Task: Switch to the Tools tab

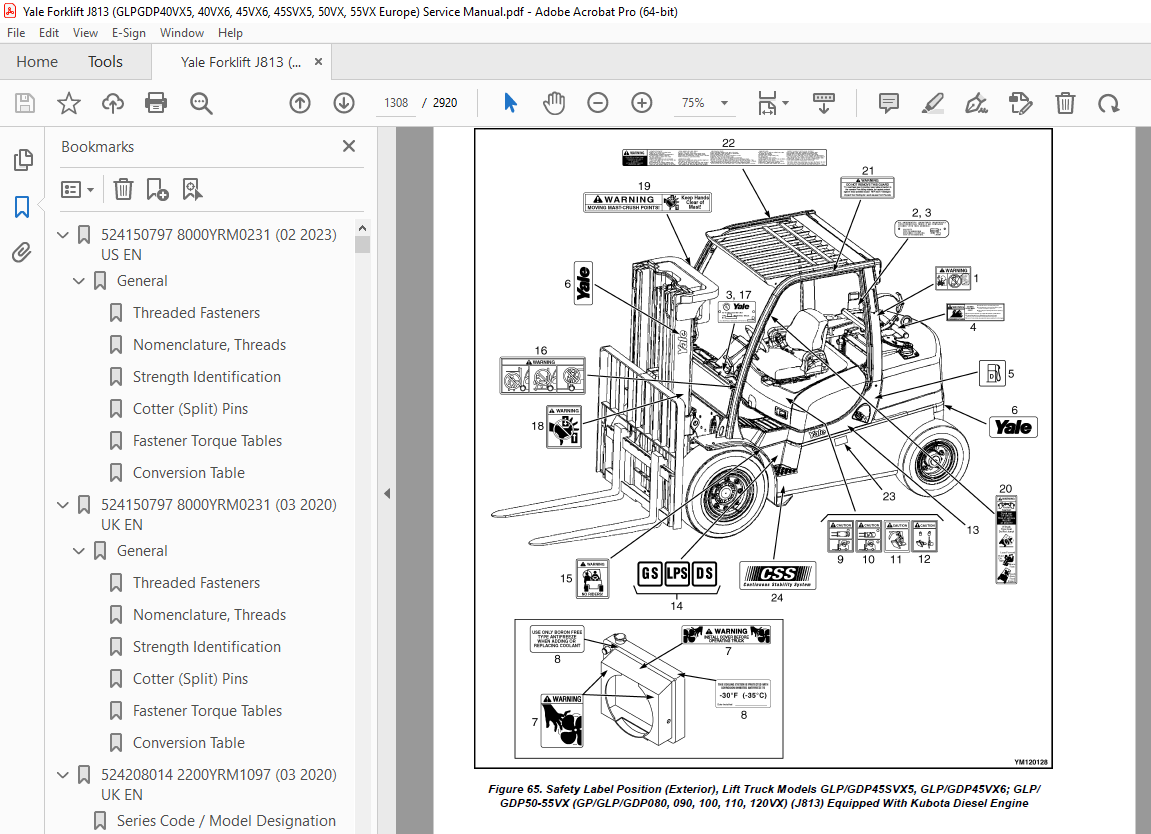Action: [105, 62]
